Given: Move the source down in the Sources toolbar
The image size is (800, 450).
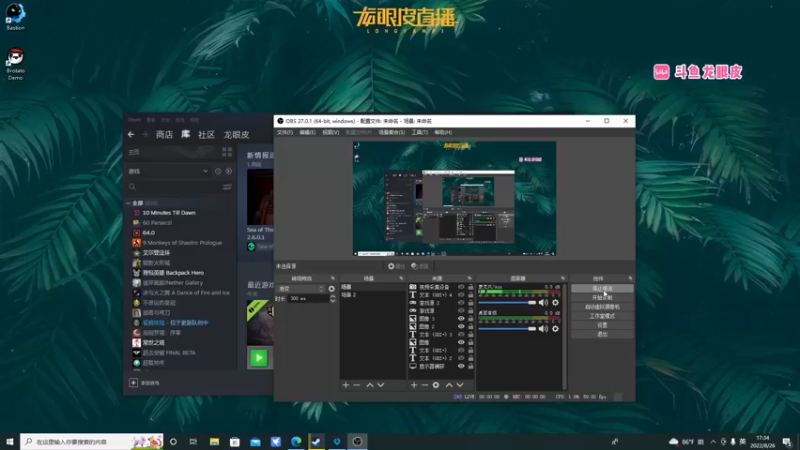Looking at the screenshot, I should click(x=460, y=385).
